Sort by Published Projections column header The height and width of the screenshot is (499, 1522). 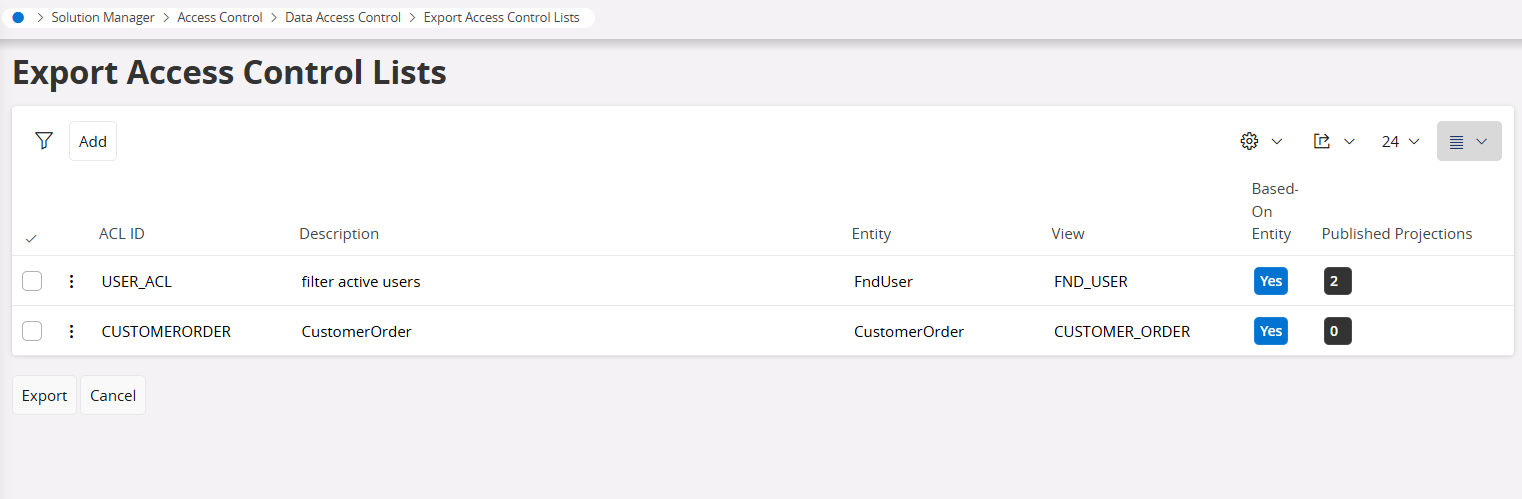[x=1397, y=233]
